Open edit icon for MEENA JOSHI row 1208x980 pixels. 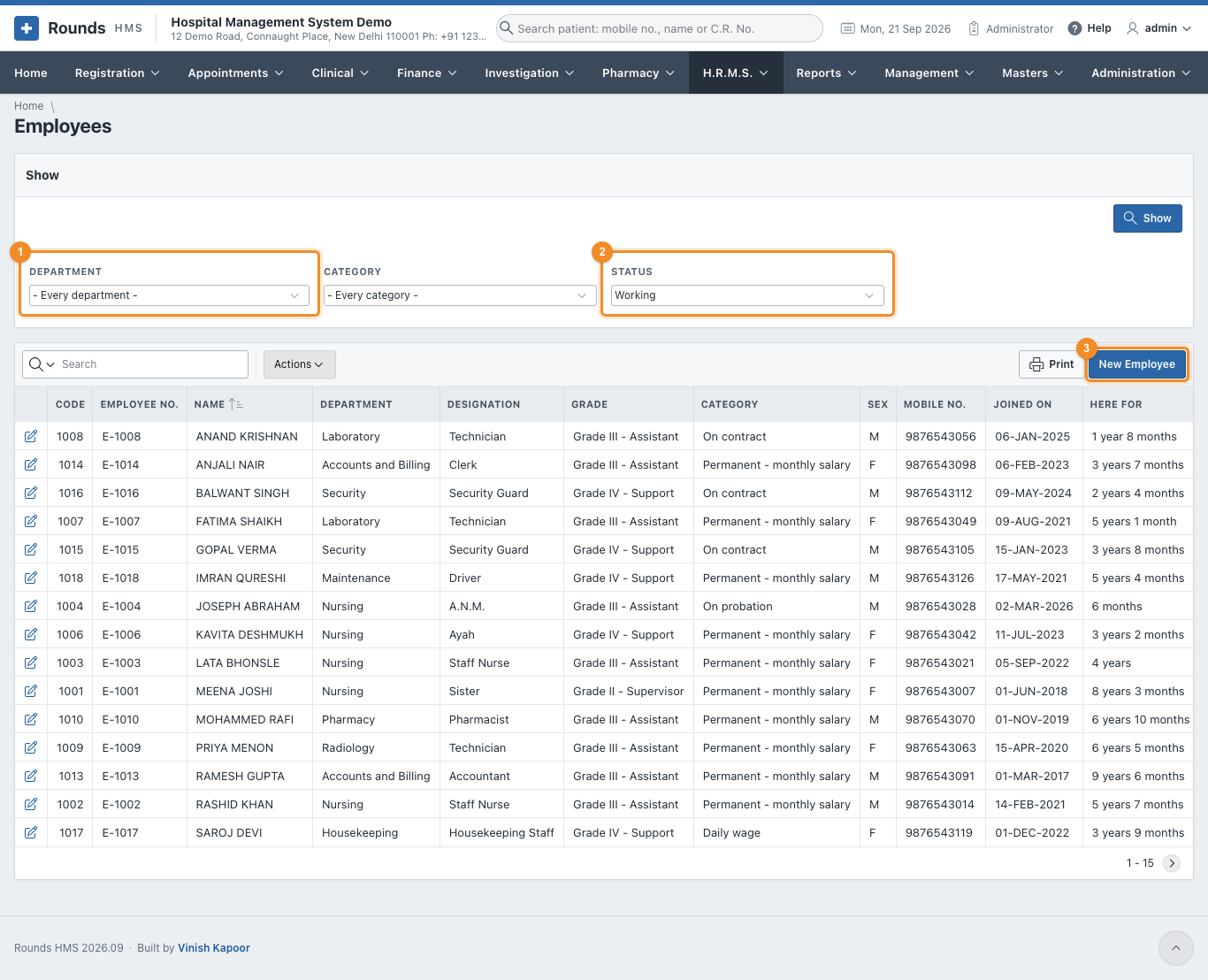pyautogui.click(x=31, y=691)
